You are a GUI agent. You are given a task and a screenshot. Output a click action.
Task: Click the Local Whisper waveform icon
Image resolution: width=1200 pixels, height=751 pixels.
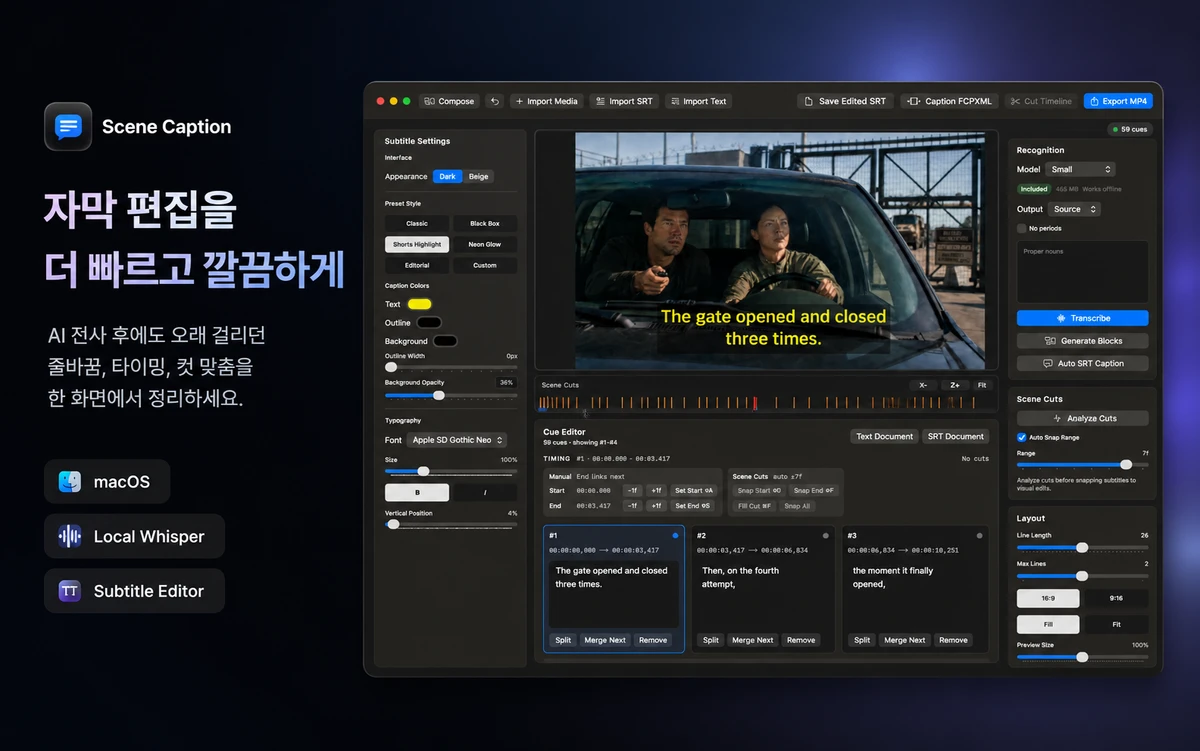pos(70,536)
